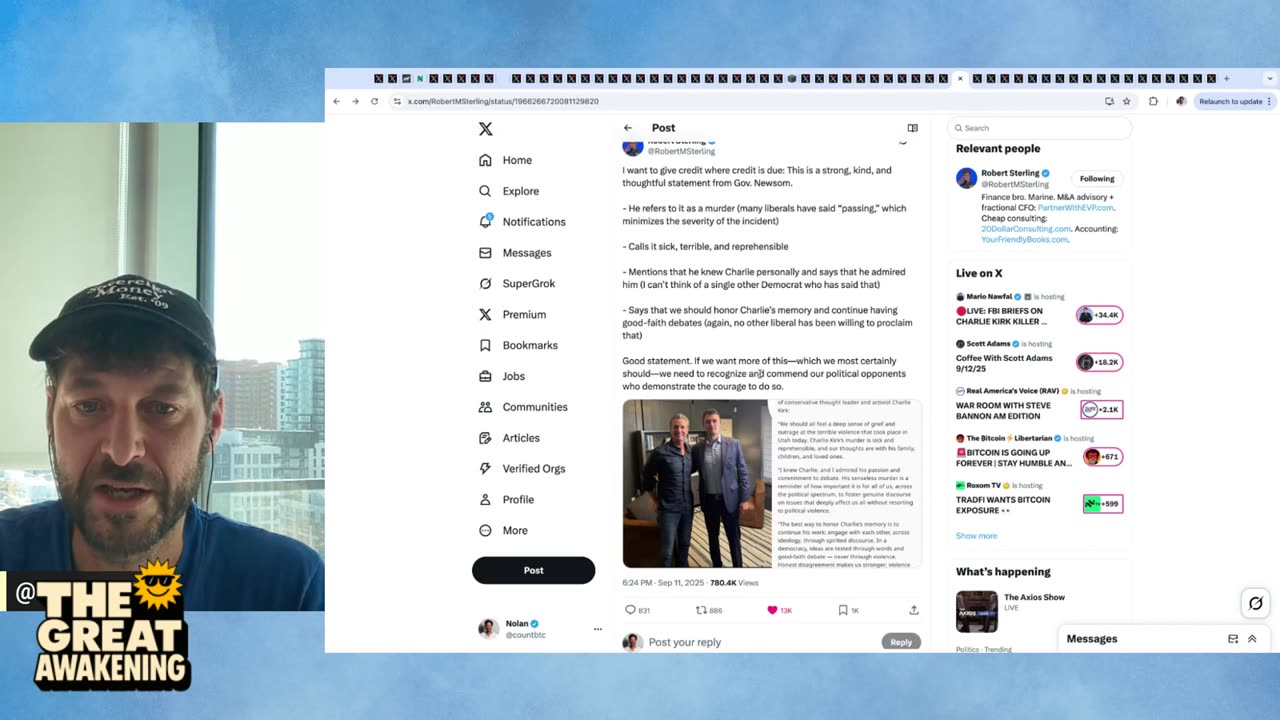Open account menu dots next to Nolan
The width and height of the screenshot is (1280, 720).
click(x=598, y=629)
